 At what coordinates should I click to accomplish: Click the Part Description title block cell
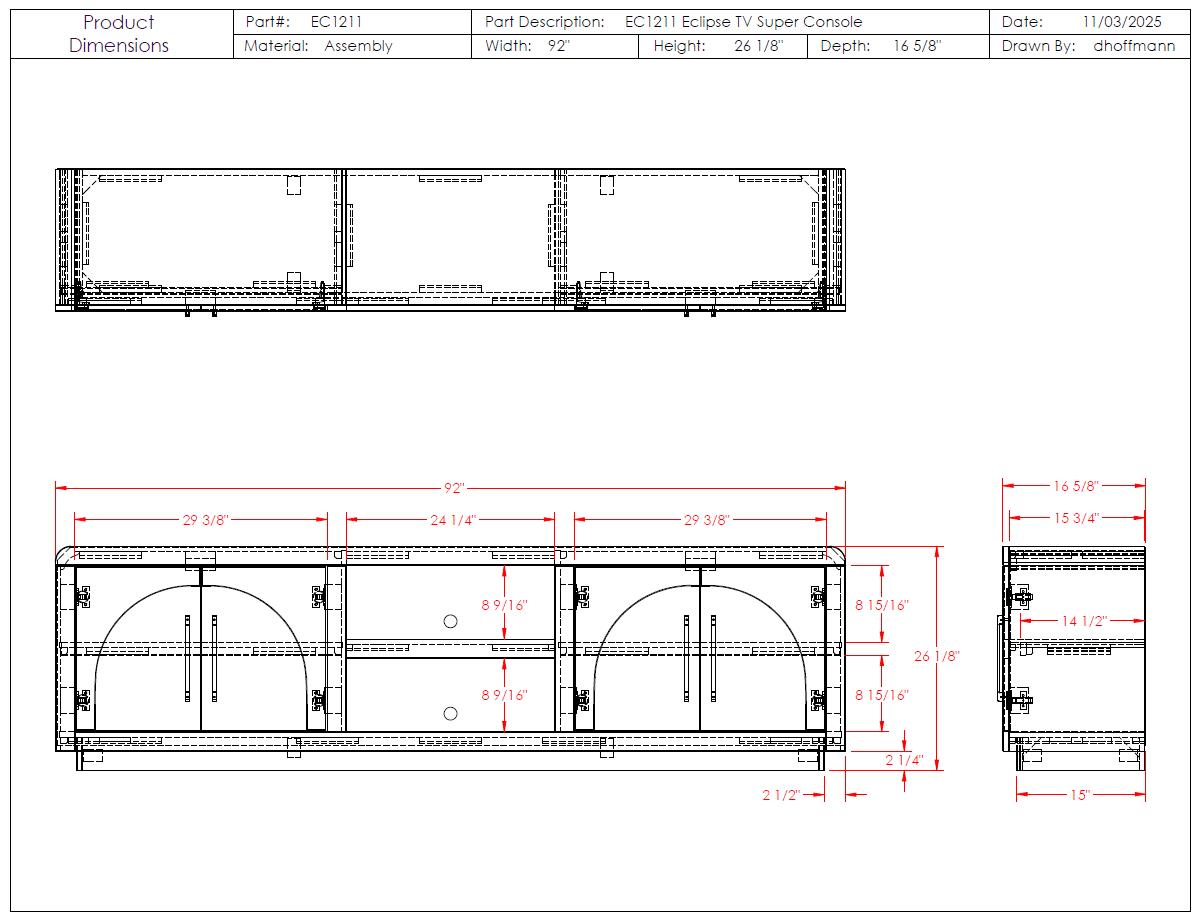(x=729, y=22)
